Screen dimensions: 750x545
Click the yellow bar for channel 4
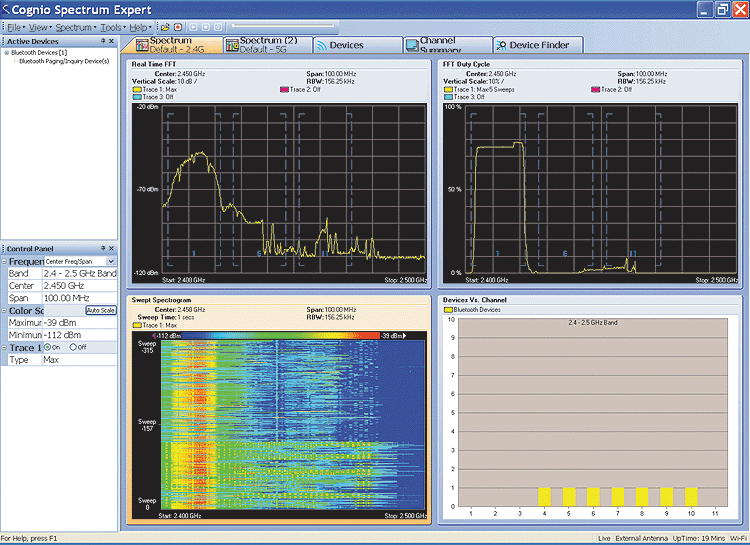[544, 497]
